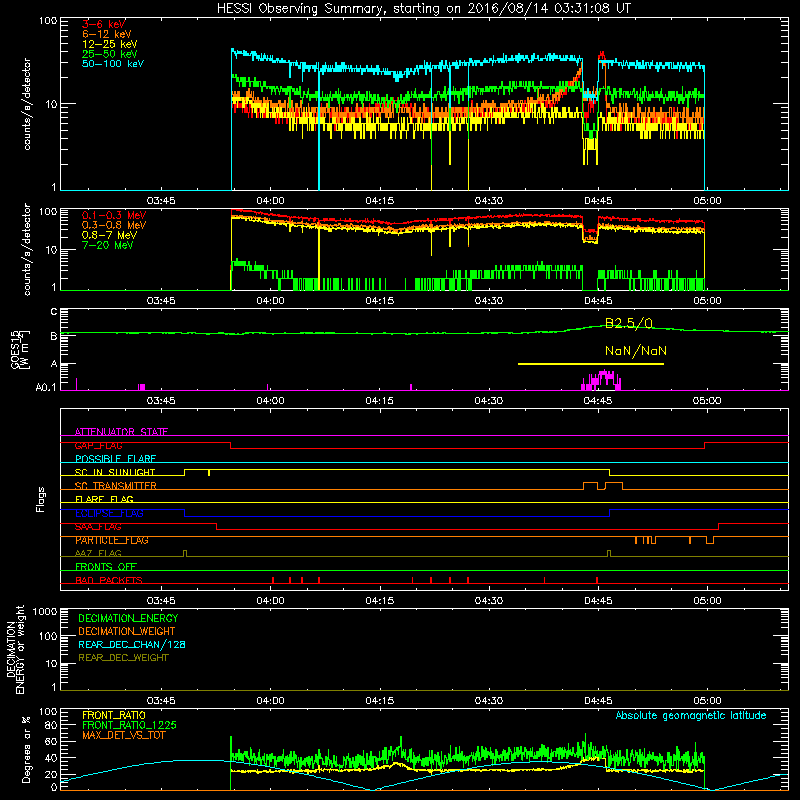The width and height of the screenshot is (800, 800).
Task: Click the 0.1-0.3 MeV legend entry
Action: pyautogui.click(x=114, y=215)
